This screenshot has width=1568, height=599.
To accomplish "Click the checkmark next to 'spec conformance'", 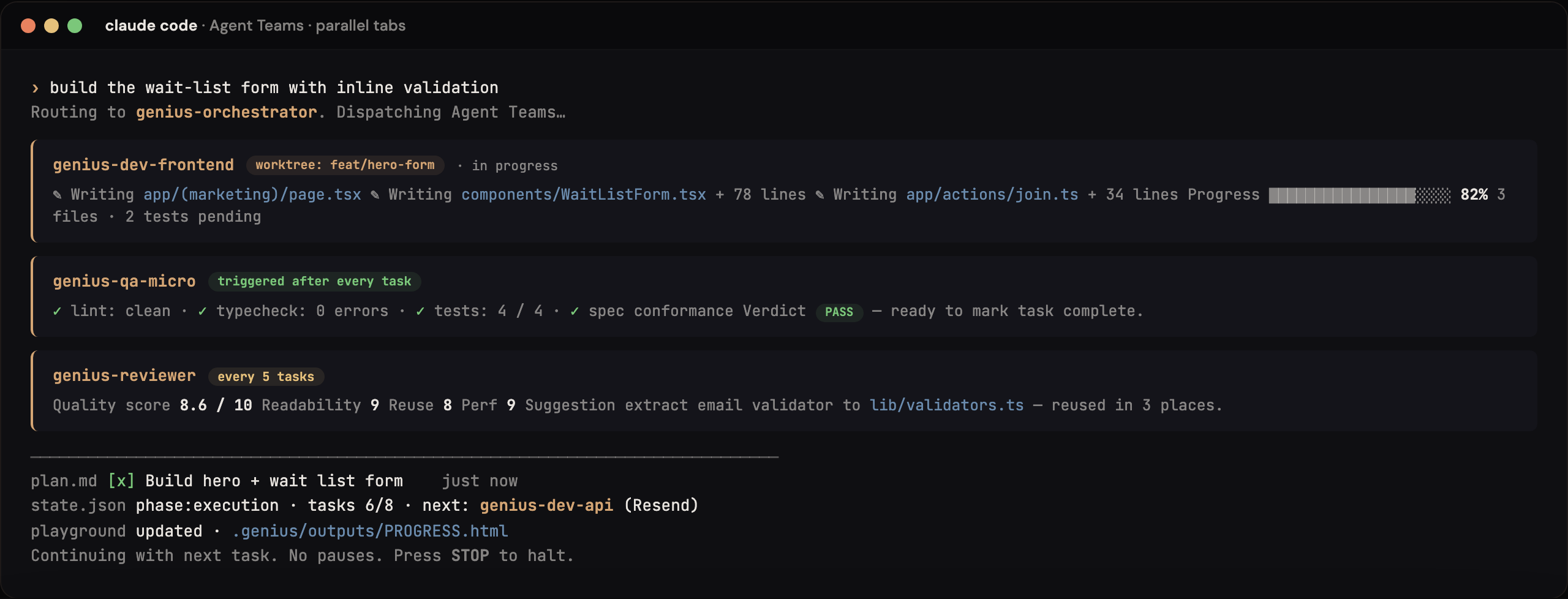I will tap(575, 311).
